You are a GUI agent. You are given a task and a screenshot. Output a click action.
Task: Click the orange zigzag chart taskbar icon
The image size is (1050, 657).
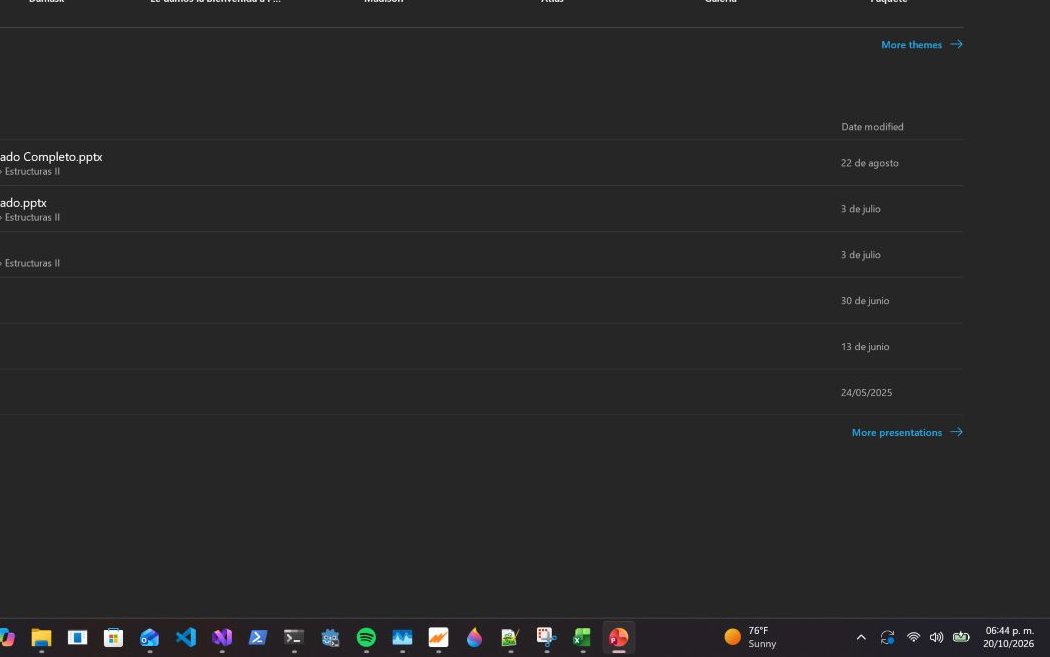click(439, 638)
